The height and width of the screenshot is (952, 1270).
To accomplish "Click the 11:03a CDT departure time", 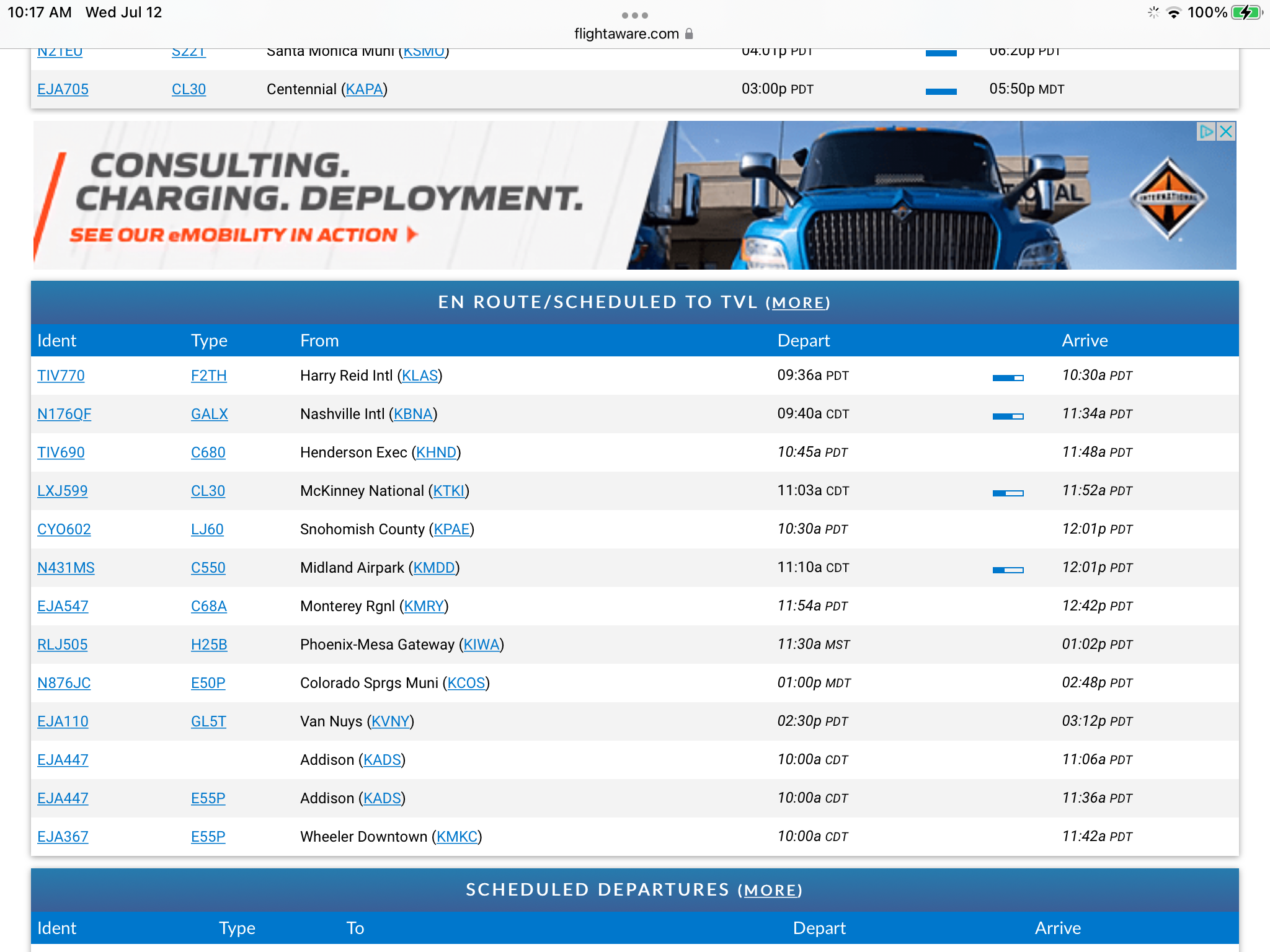I will [813, 491].
